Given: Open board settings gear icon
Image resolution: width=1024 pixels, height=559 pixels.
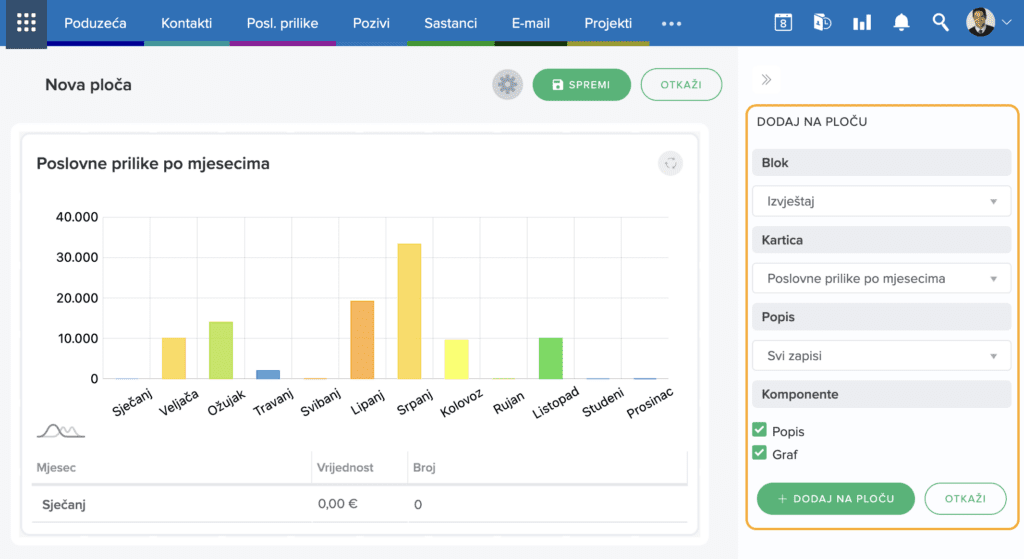Looking at the screenshot, I should pyautogui.click(x=508, y=85).
